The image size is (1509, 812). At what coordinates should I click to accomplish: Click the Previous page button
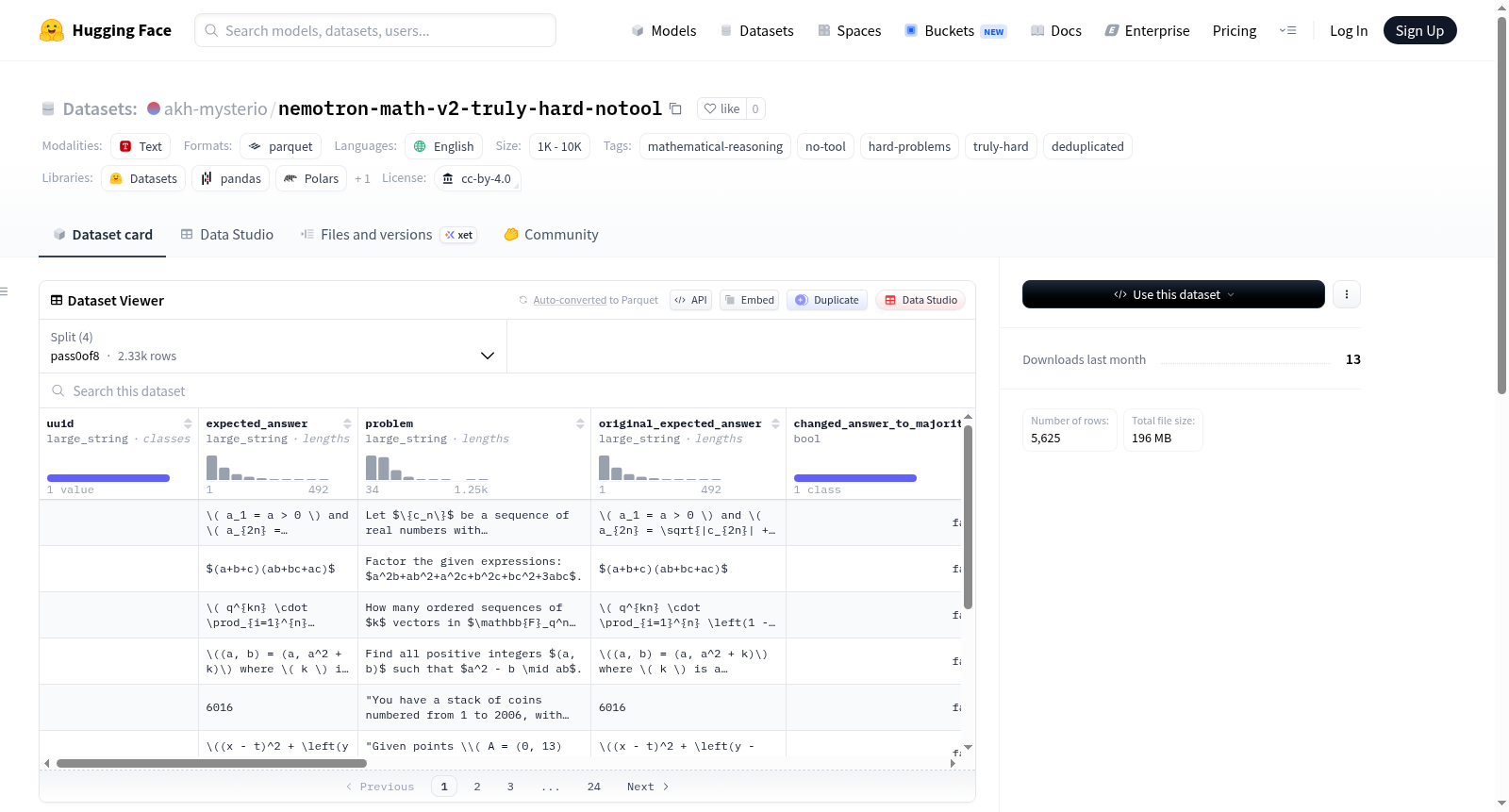(x=380, y=787)
